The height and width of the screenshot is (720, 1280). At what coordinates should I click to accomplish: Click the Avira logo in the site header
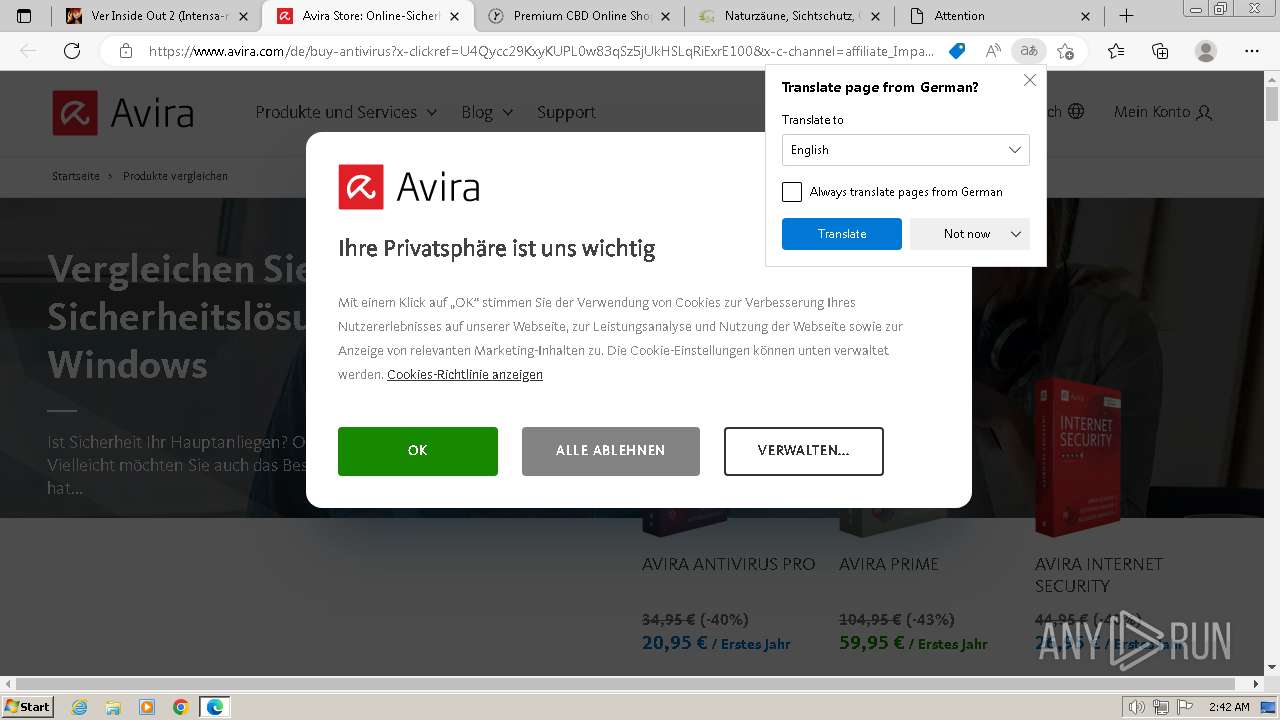[123, 112]
